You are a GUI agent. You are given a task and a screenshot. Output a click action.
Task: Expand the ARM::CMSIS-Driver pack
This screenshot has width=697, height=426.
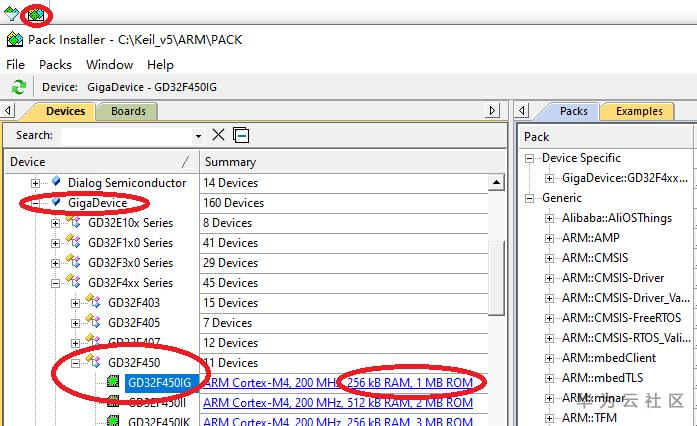pos(549,278)
